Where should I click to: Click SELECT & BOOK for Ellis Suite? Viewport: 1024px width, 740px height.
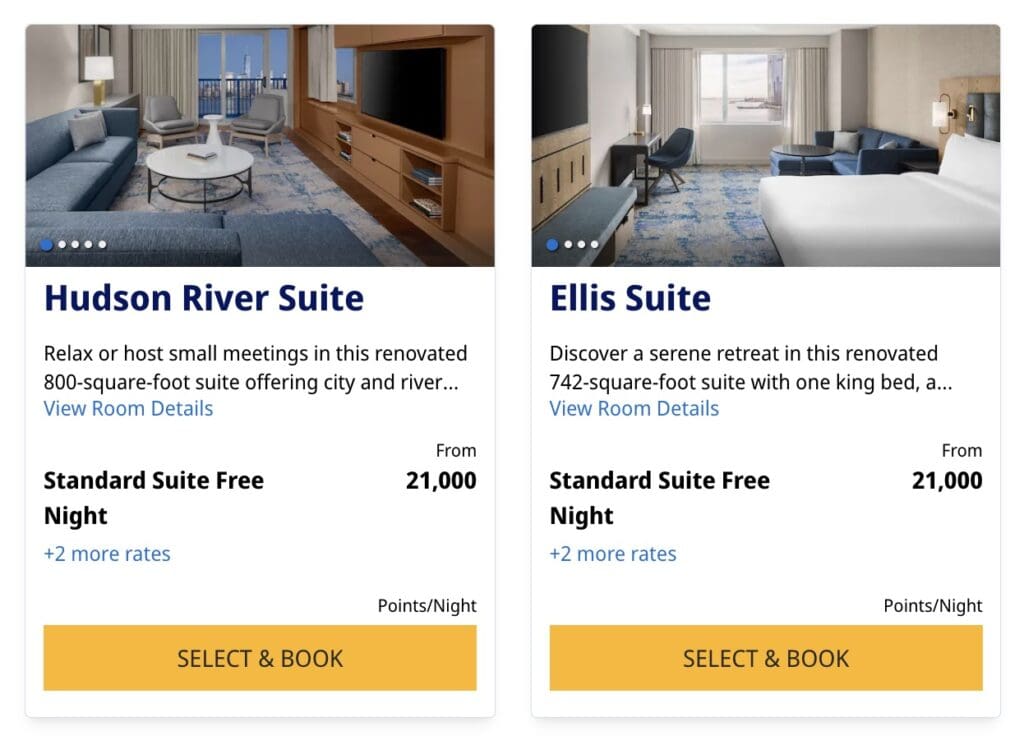pyautogui.click(x=765, y=658)
